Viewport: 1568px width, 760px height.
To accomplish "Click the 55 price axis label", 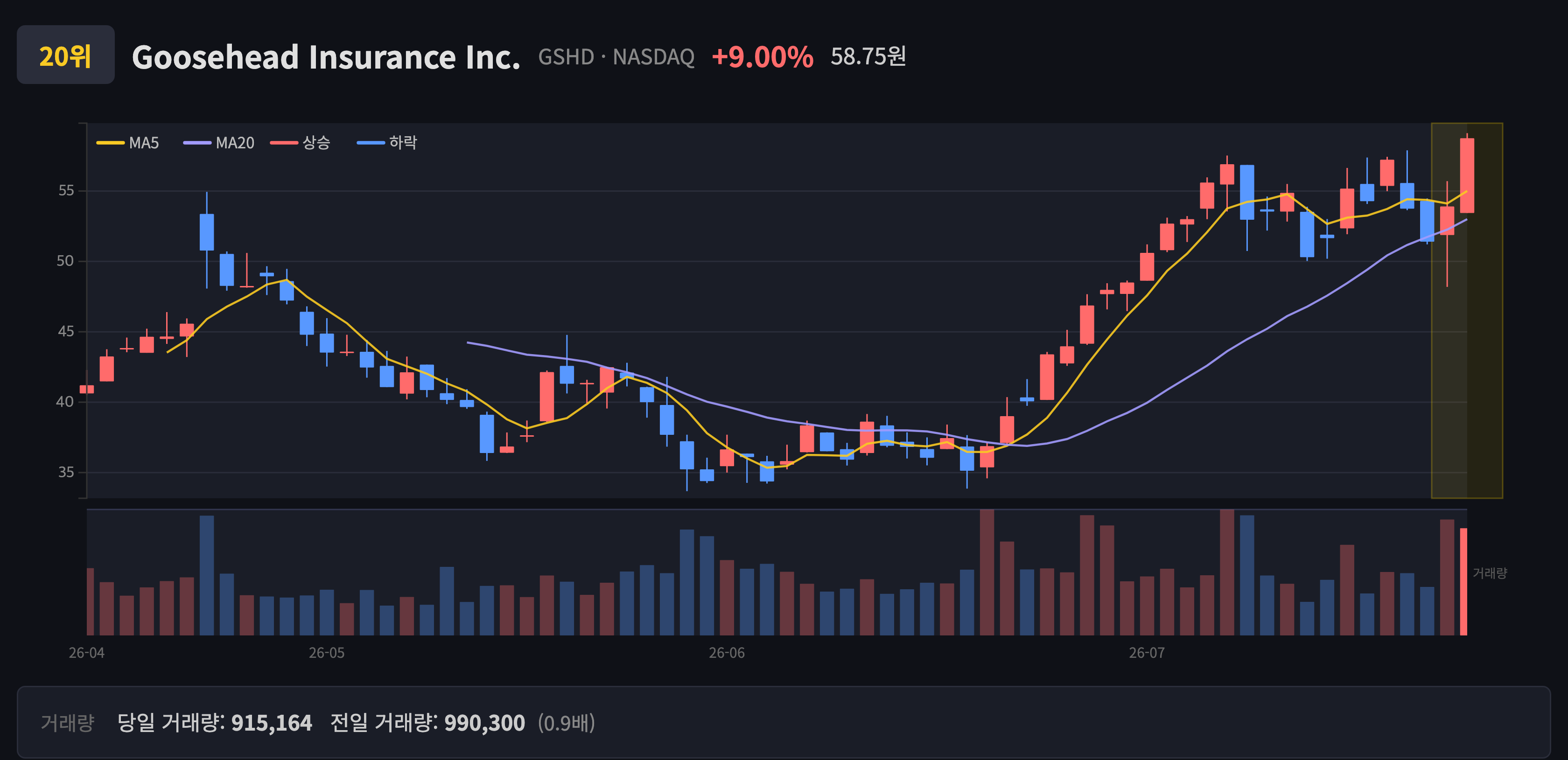I will (x=66, y=190).
